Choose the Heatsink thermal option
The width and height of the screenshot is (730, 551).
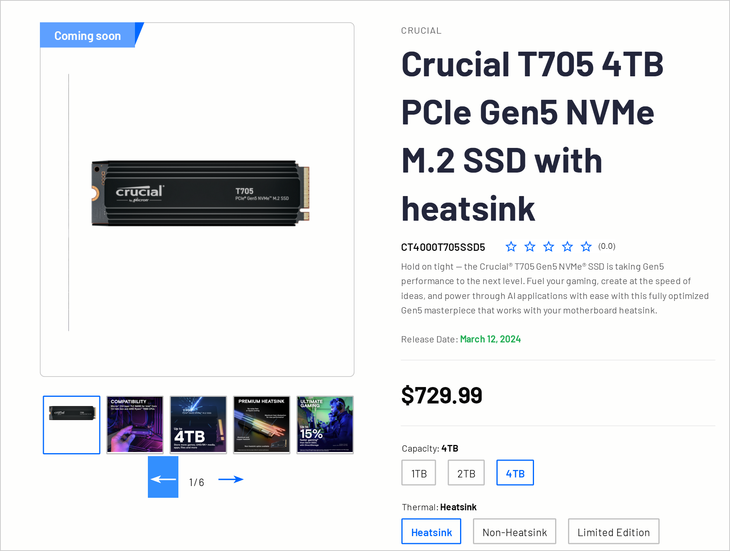[x=431, y=531]
